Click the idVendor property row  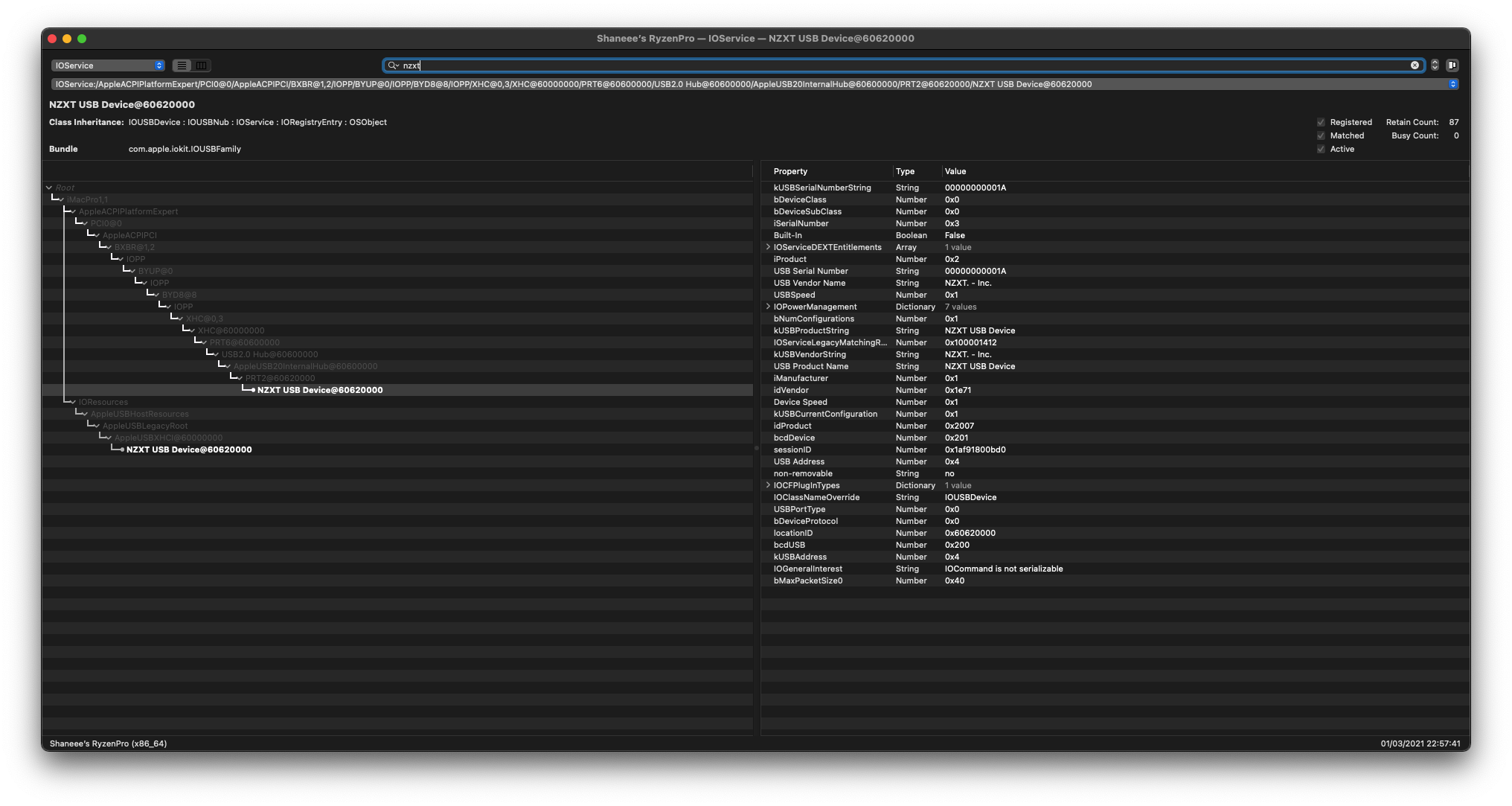tap(791, 390)
